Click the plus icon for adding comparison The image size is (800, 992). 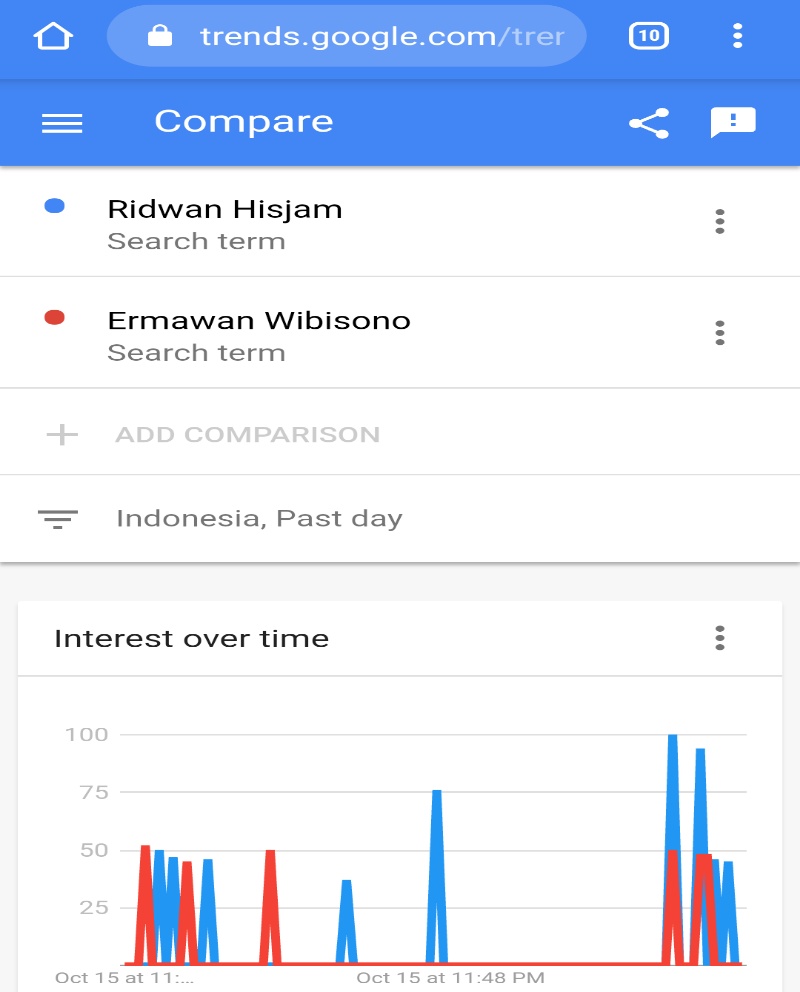pyautogui.click(x=62, y=434)
